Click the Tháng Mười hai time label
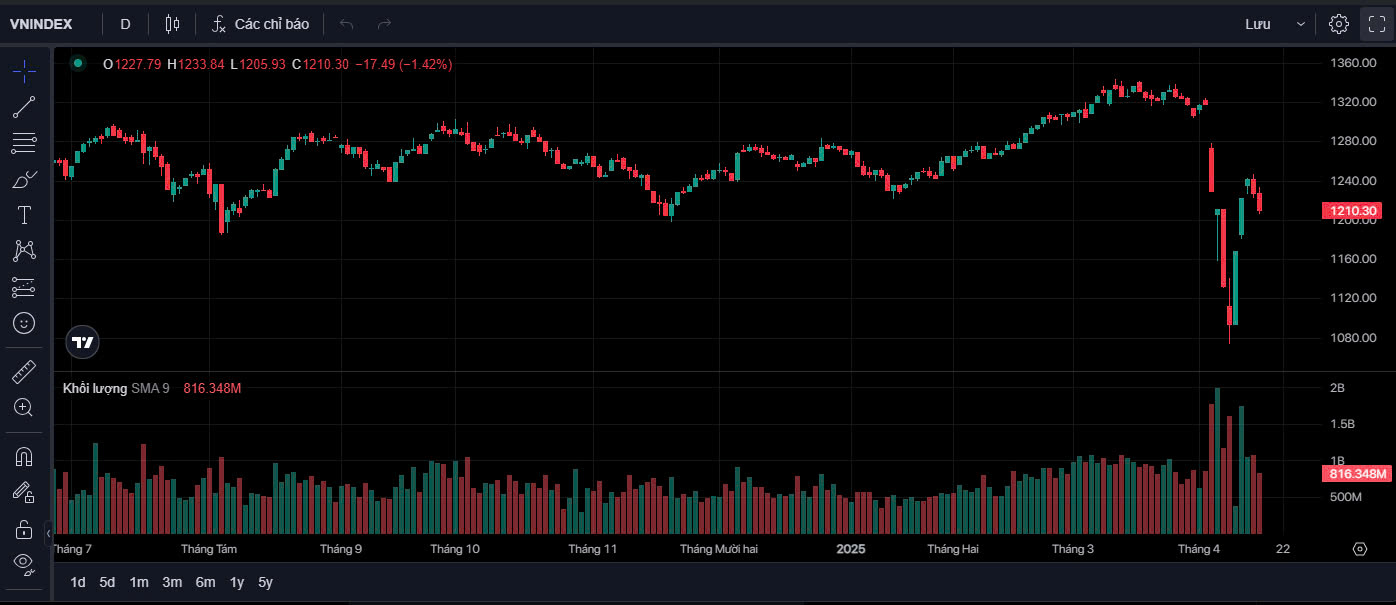This screenshot has height=605, width=1396. pos(719,549)
